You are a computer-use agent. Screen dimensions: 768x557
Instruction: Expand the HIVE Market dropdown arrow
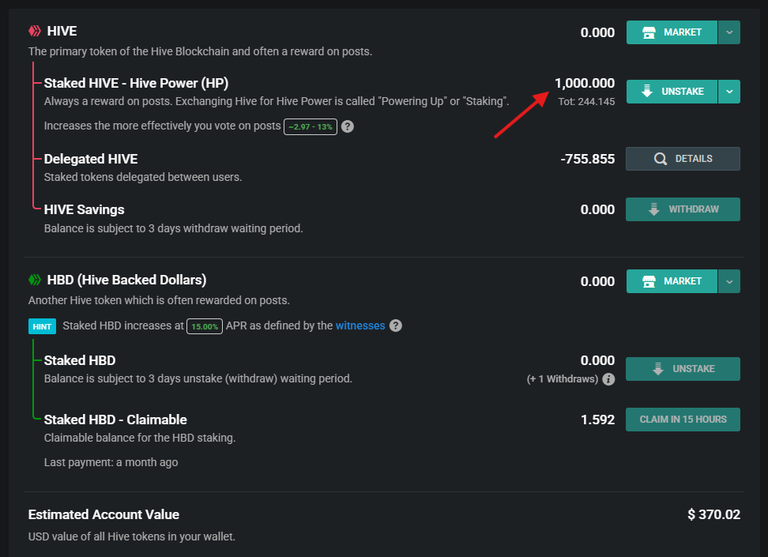click(729, 32)
